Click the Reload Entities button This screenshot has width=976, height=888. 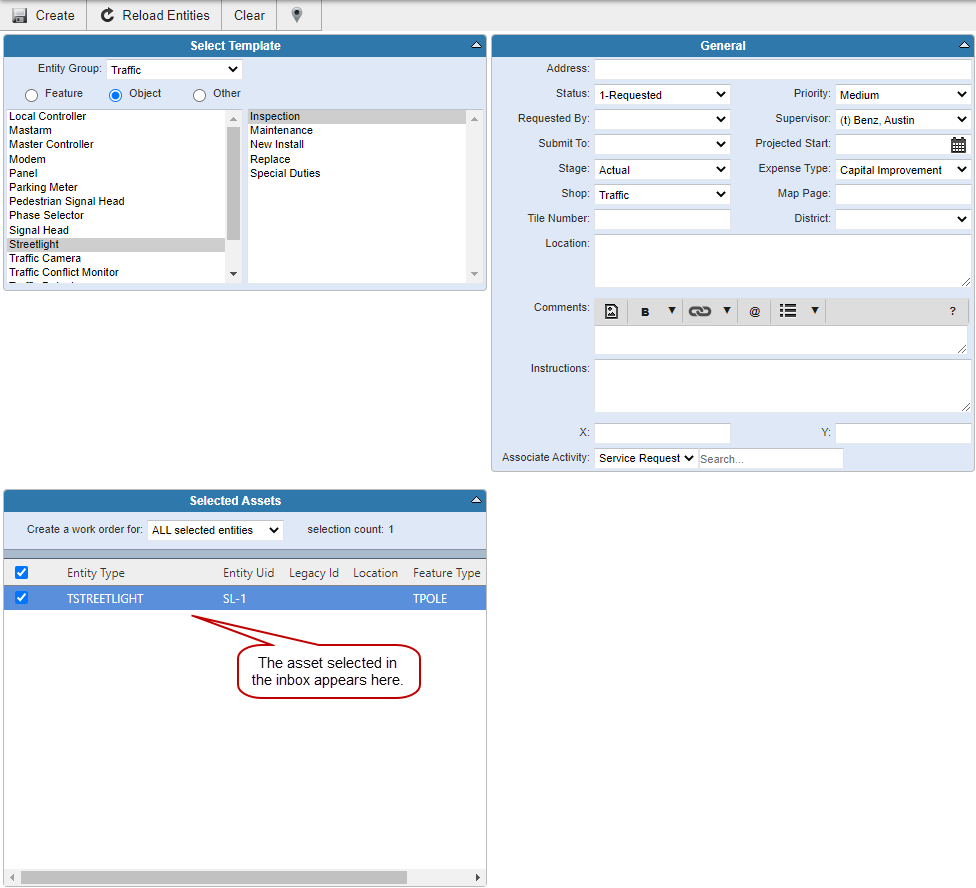(x=153, y=15)
